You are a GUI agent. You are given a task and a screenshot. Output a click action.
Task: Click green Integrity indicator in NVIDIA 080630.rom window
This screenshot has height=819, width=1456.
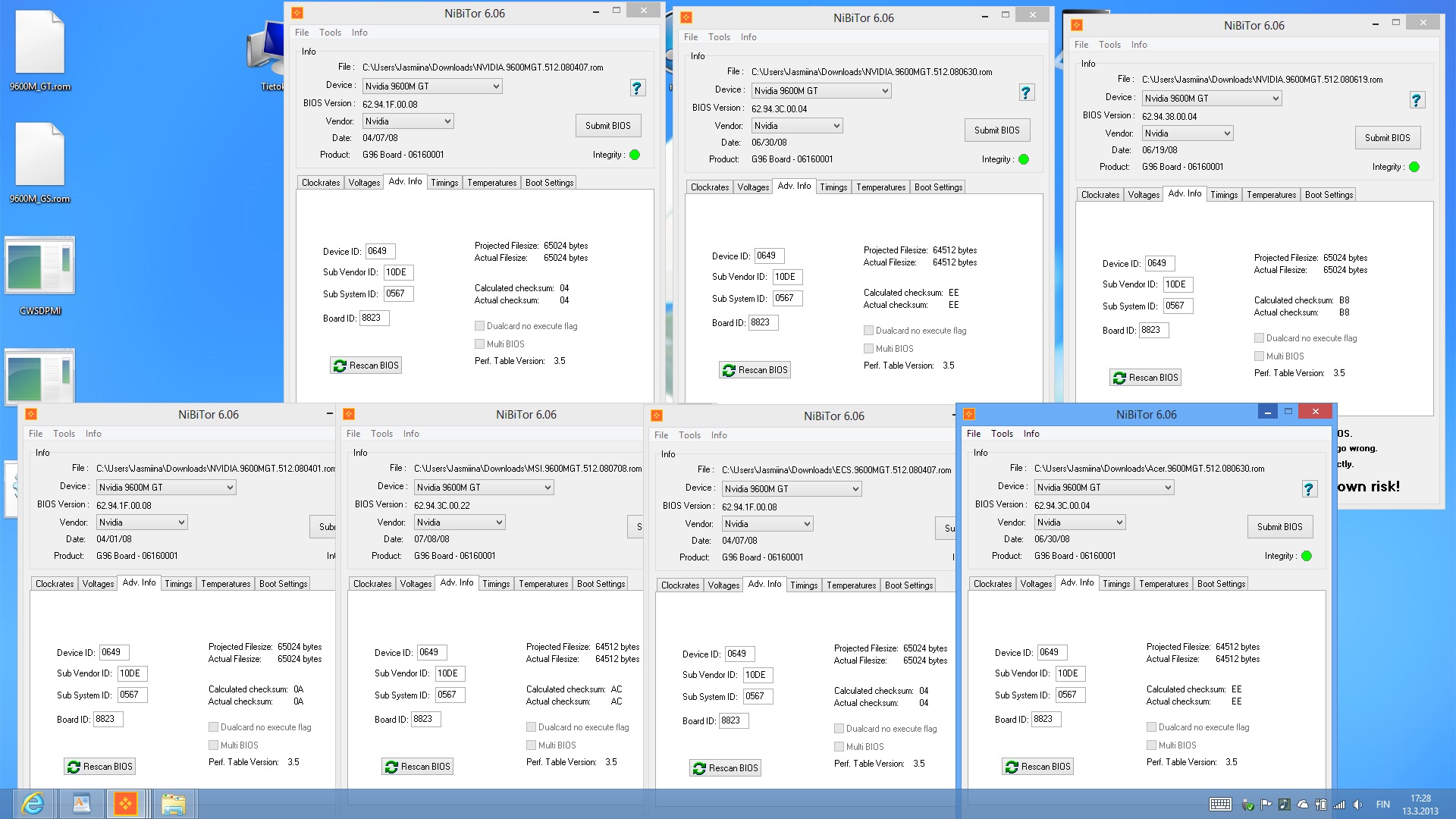(1024, 159)
